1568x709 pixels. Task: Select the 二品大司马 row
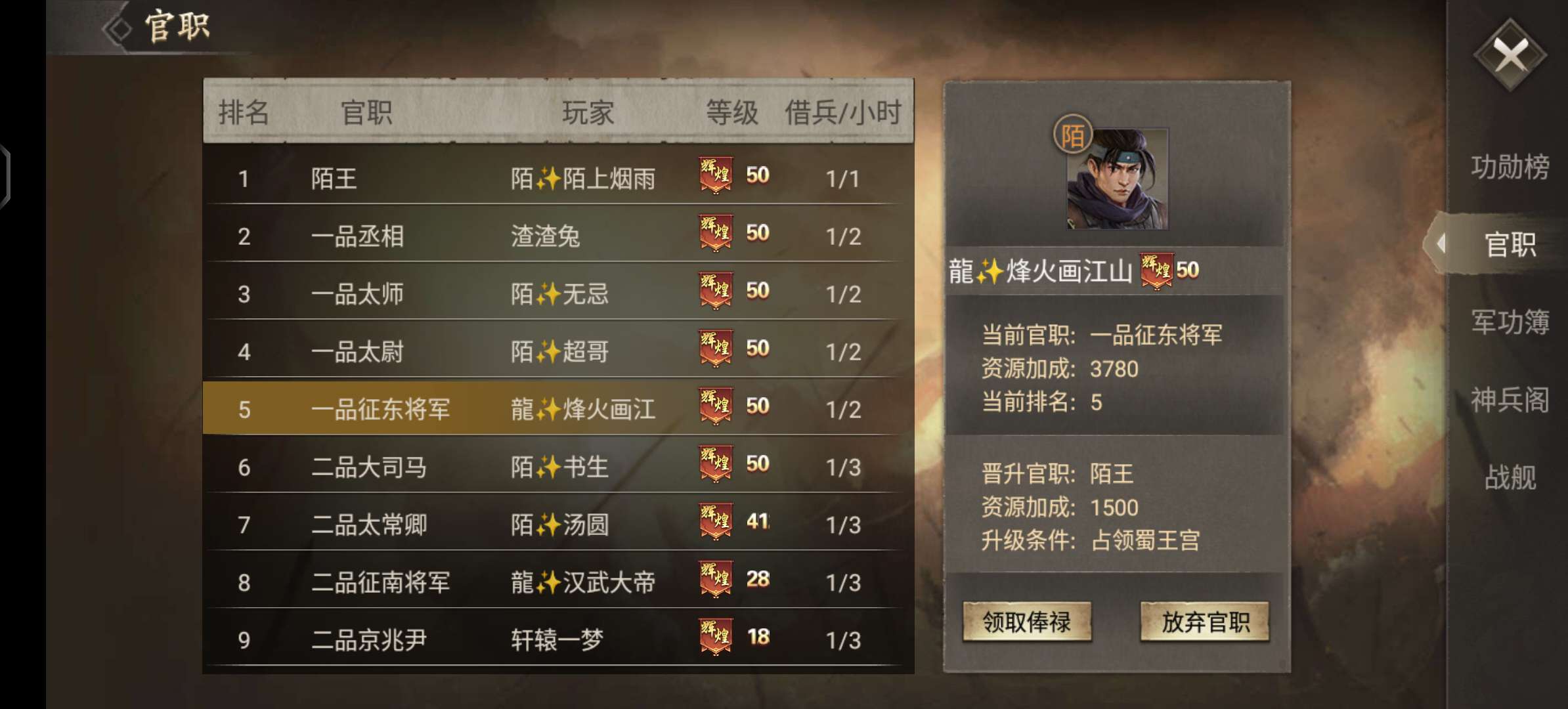(x=558, y=467)
